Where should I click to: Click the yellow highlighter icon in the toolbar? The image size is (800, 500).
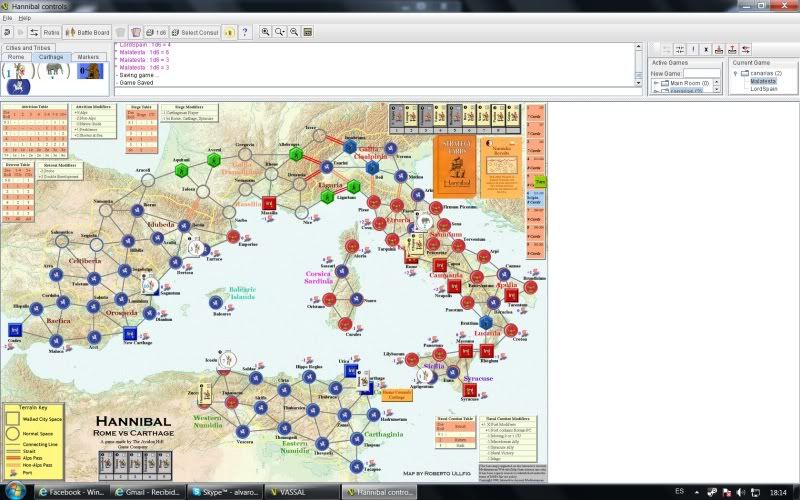[x=229, y=32]
